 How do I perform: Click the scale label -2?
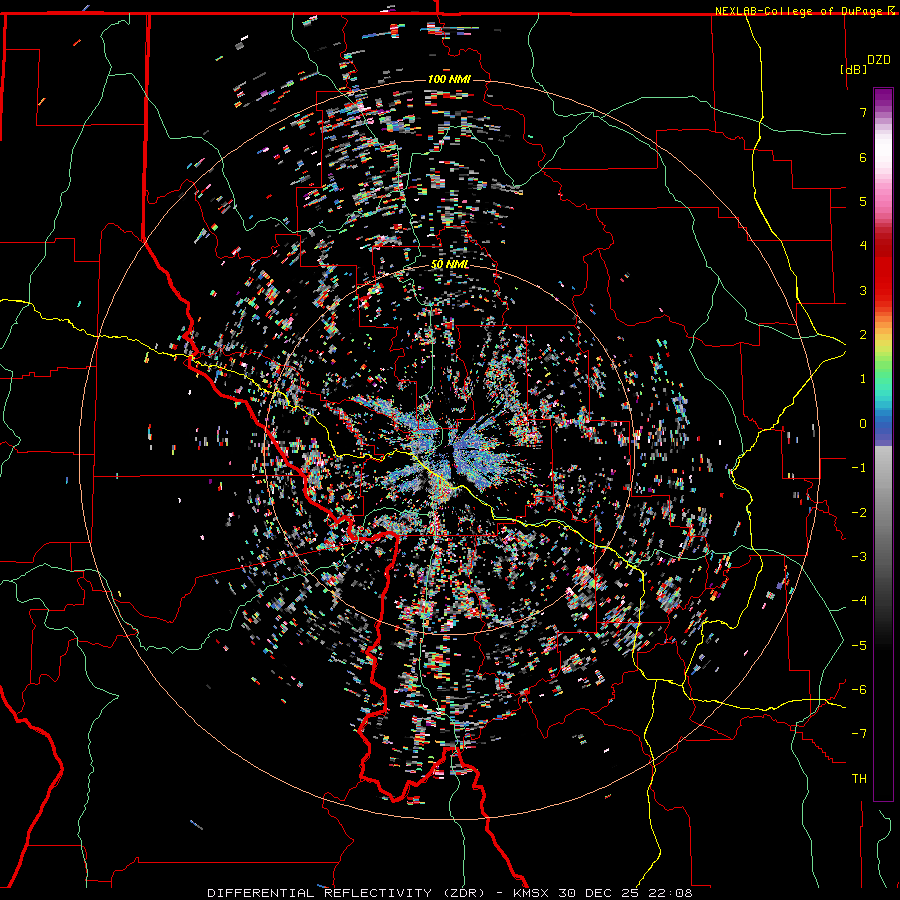pyautogui.click(x=859, y=512)
